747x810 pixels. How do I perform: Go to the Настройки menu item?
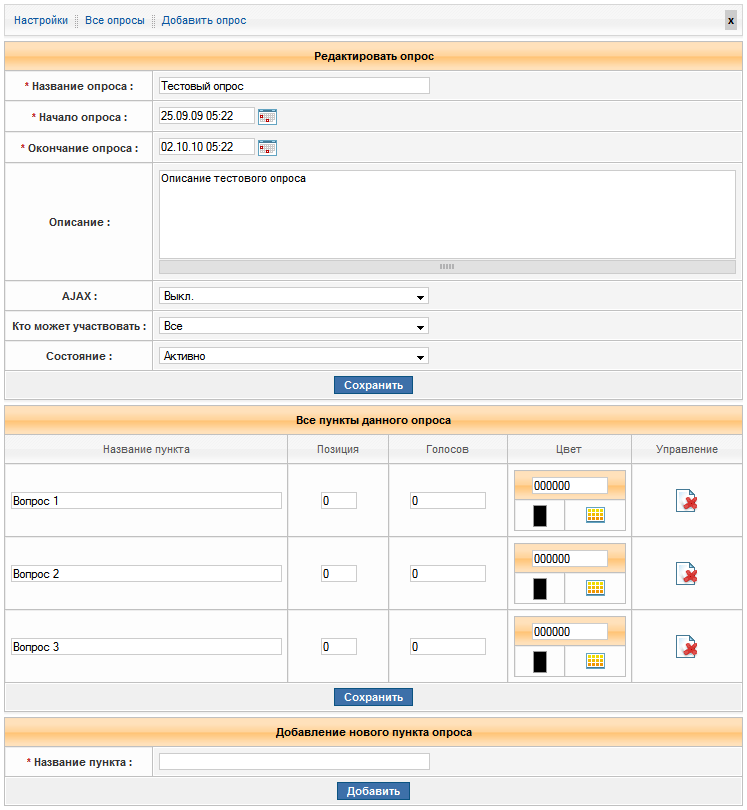pyautogui.click(x=41, y=20)
